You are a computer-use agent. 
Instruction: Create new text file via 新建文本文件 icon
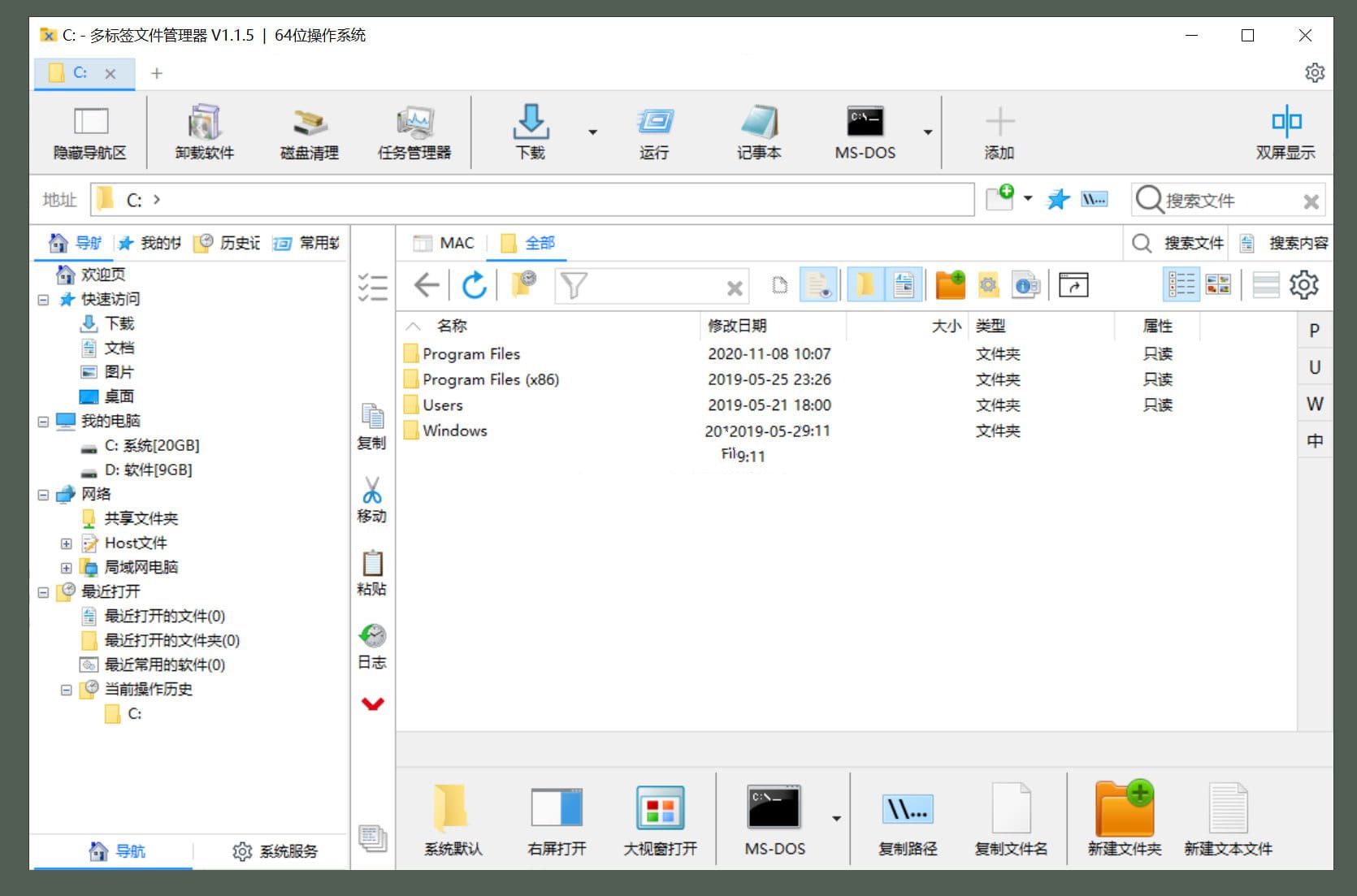click(1229, 816)
